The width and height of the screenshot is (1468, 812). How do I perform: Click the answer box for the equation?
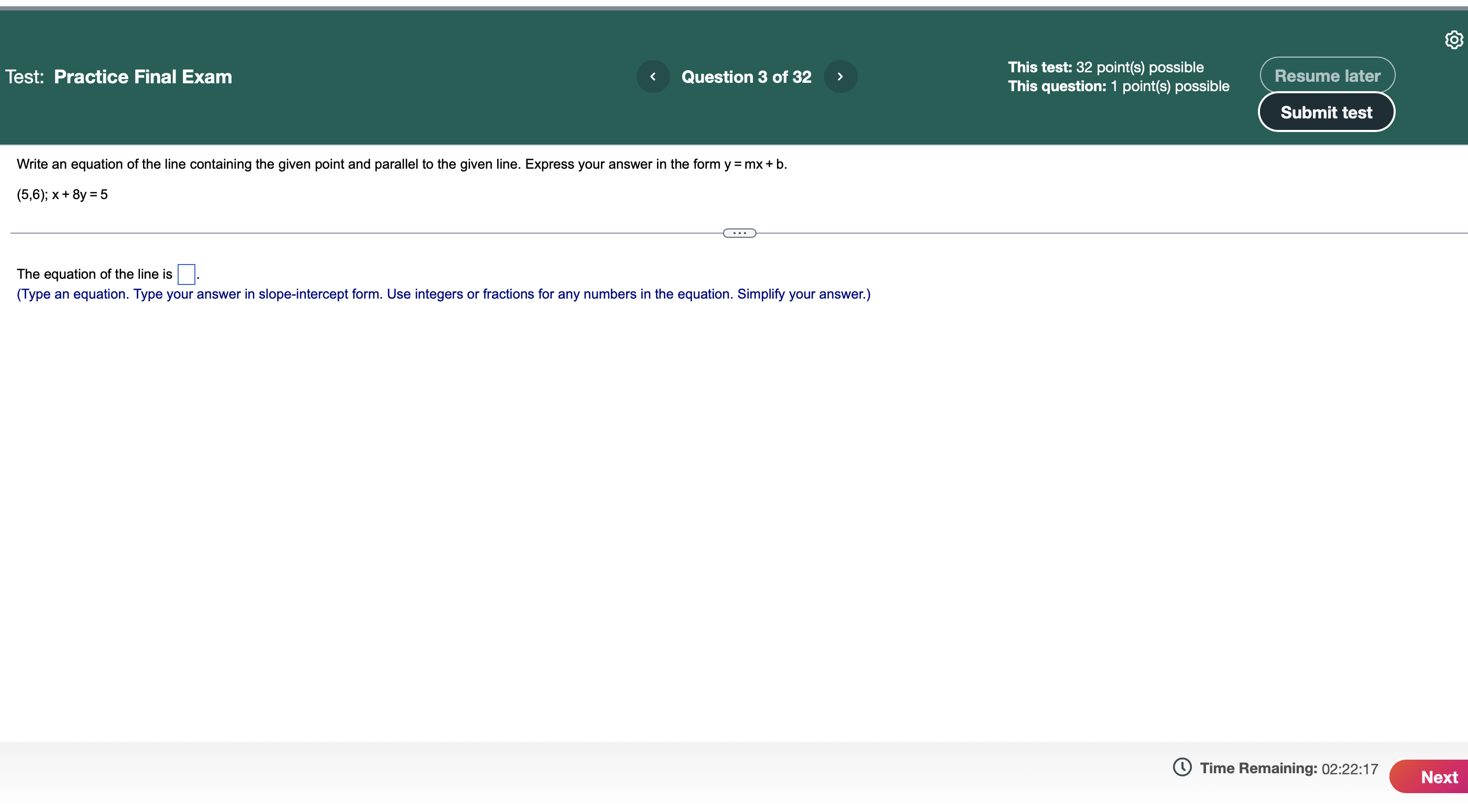coord(187,274)
